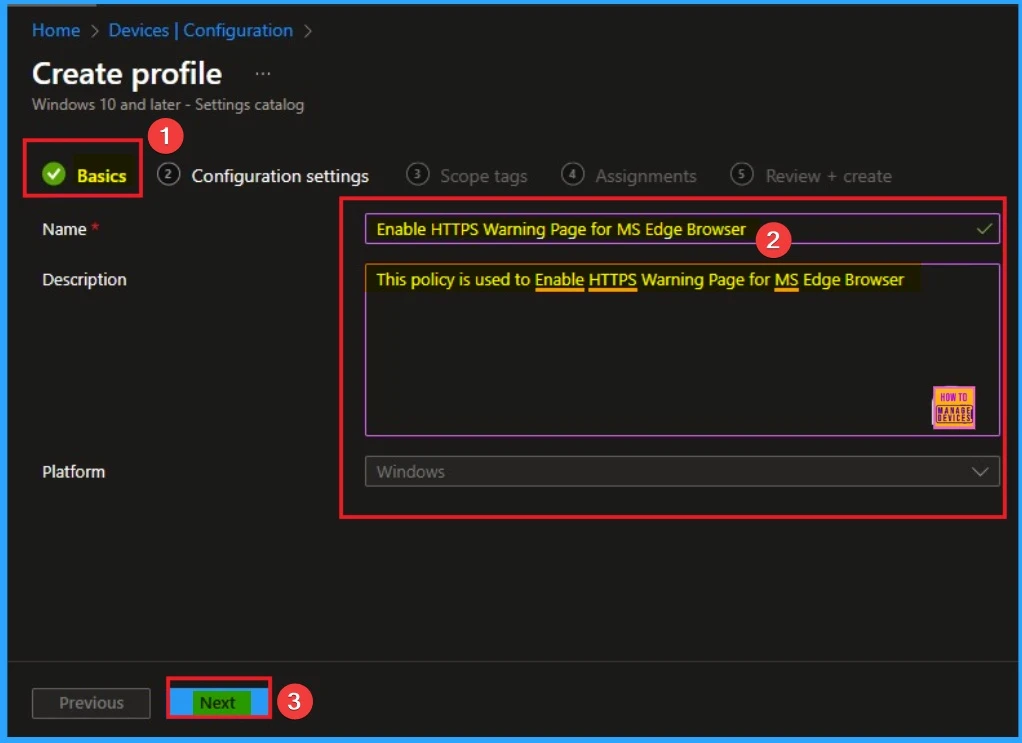Open the ellipsis menu beside Create profile
Screen dimensions: 1022x743
click(263, 74)
